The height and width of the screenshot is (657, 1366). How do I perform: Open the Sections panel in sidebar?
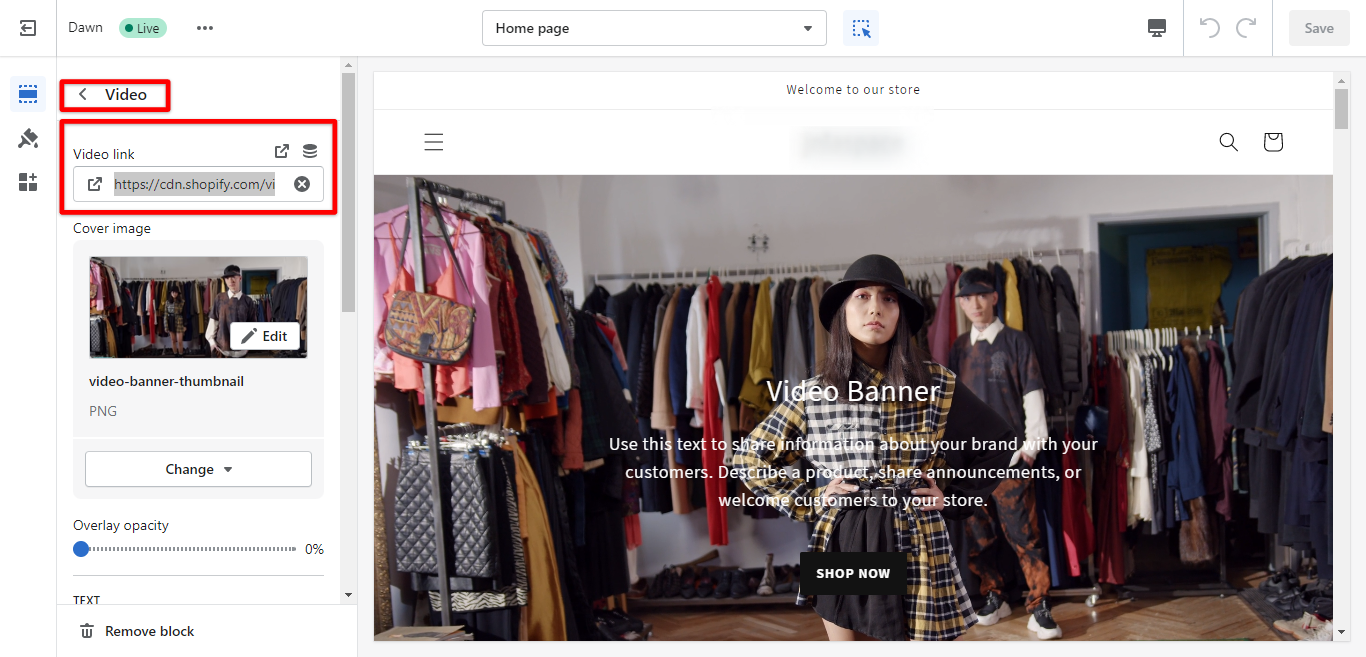click(28, 95)
